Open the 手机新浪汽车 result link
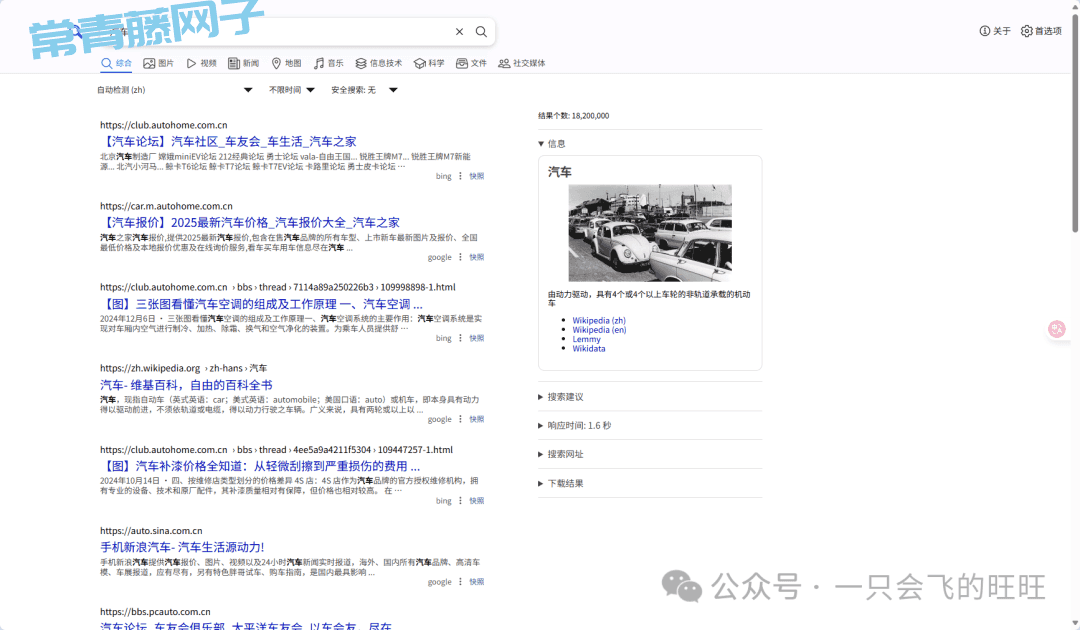This screenshot has height=630, width=1080. coord(182,547)
